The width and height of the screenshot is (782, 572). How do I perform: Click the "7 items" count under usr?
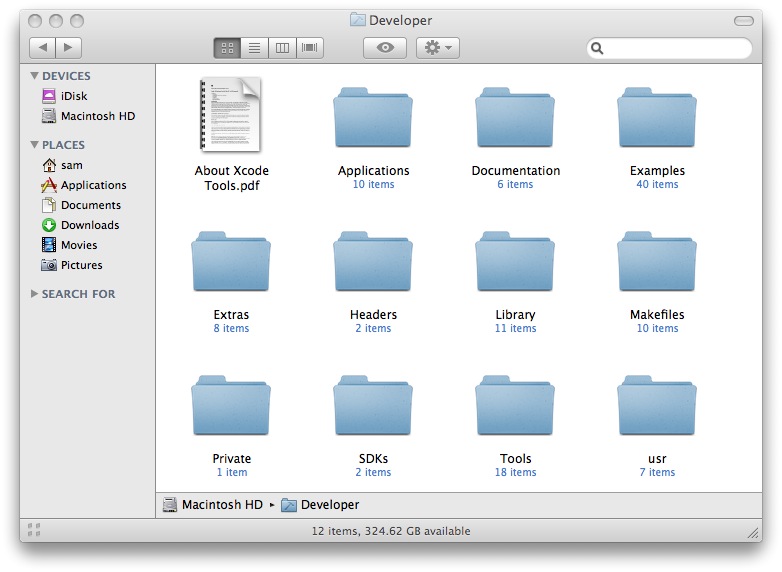[x=657, y=472]
